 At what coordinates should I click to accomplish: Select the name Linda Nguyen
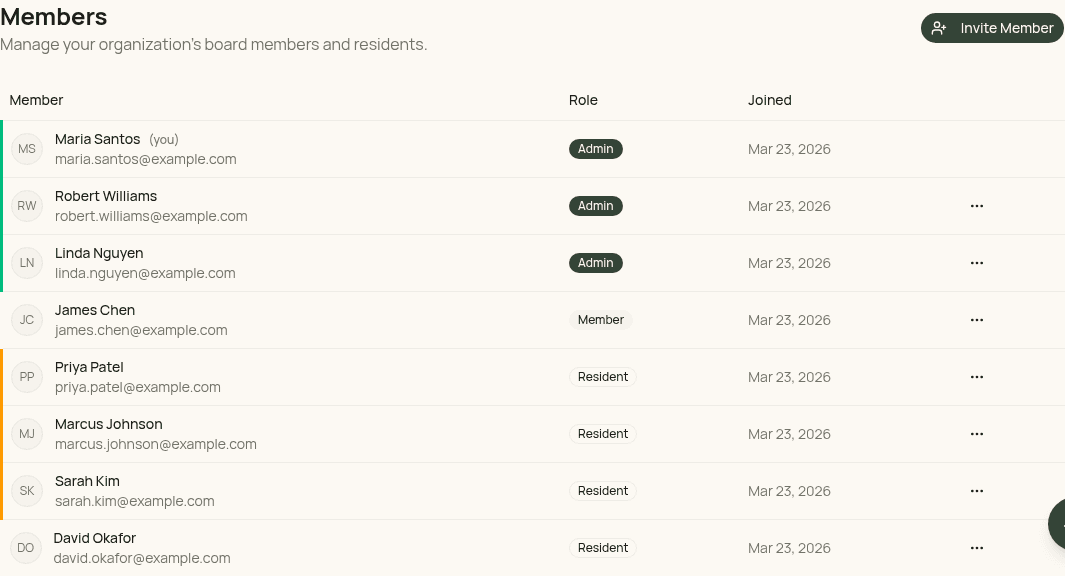[99, 253]
